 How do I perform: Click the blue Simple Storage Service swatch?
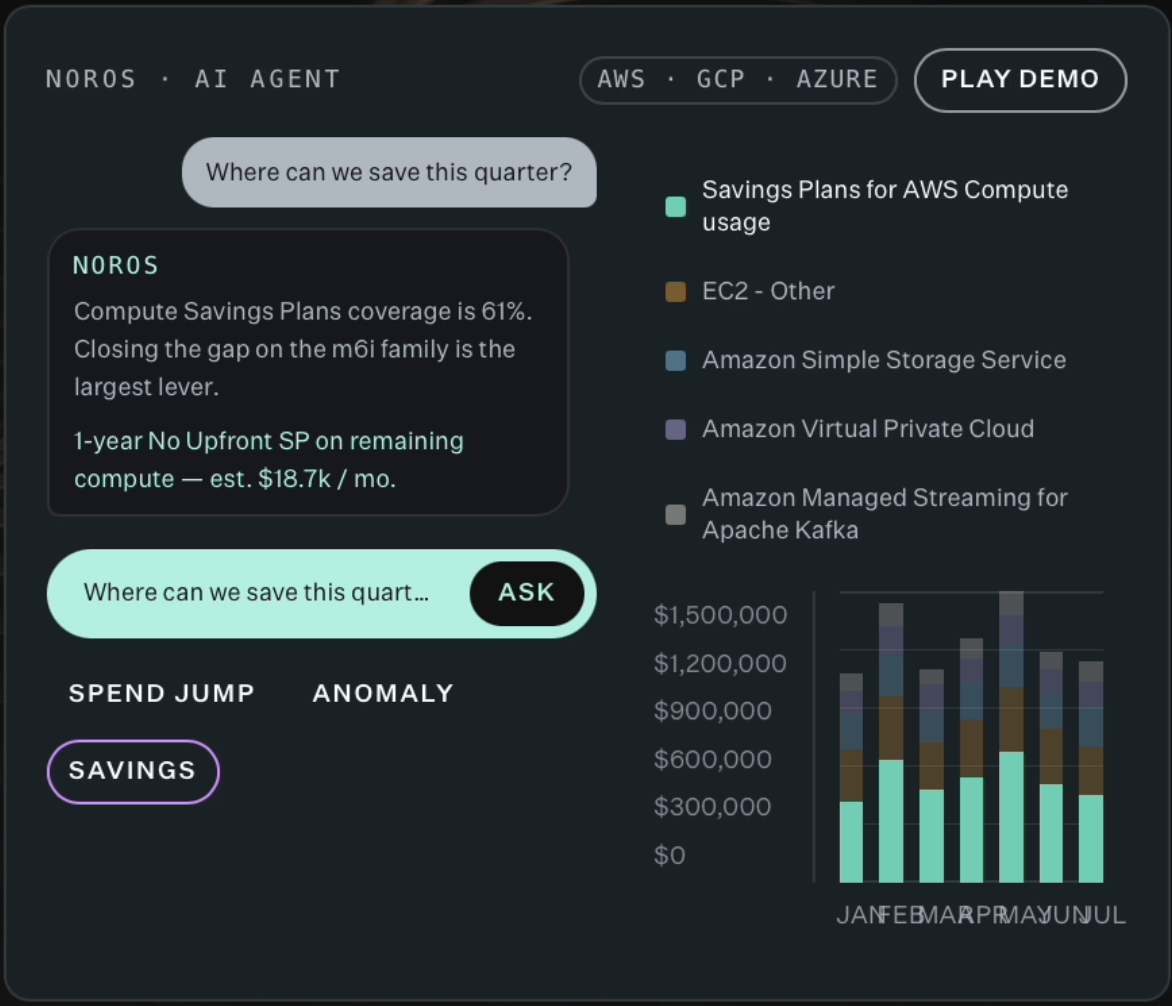pyautogui.click(x=676, y=360)
